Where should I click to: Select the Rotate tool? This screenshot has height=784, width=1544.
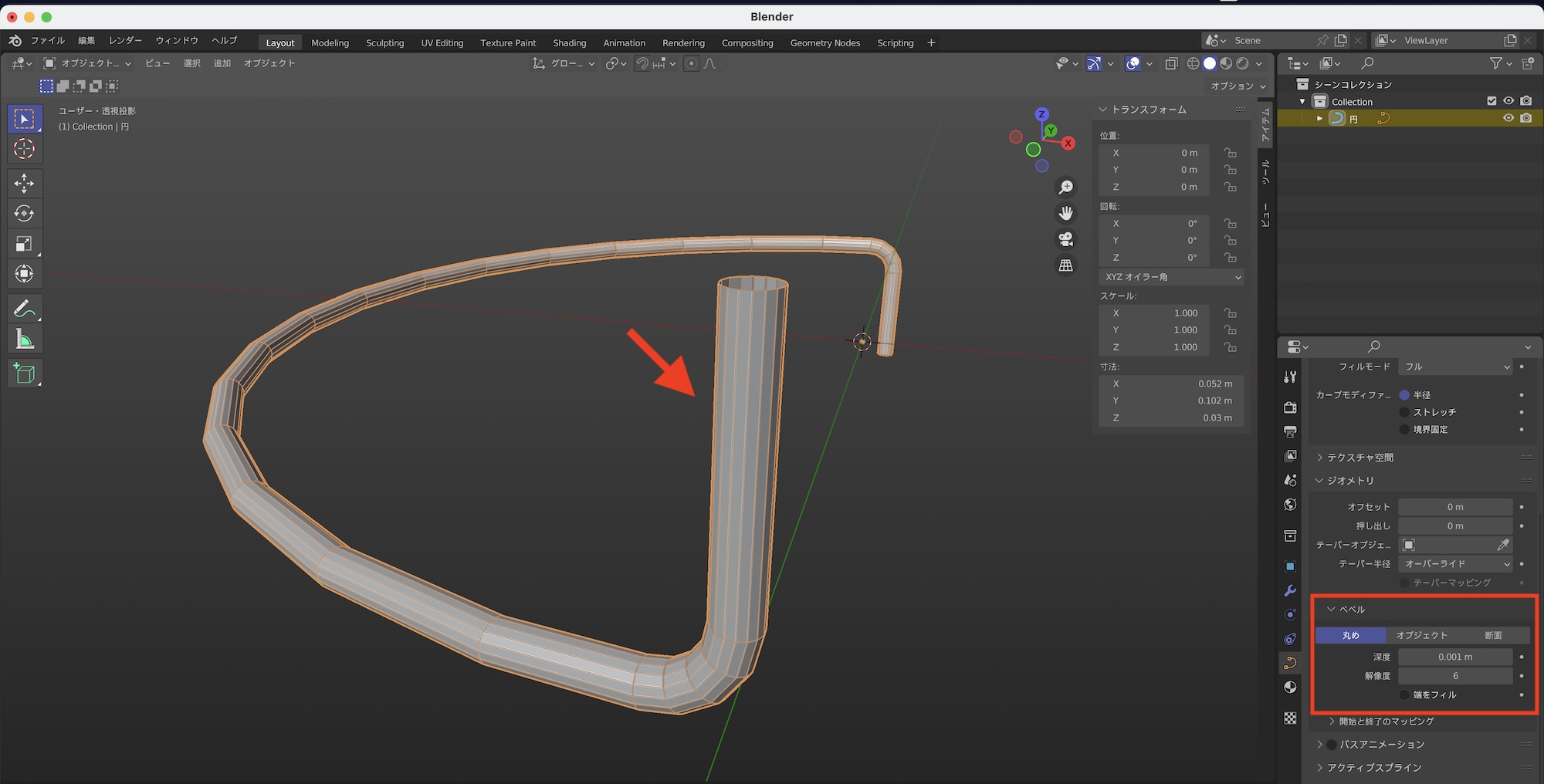[x=24, y=214]
